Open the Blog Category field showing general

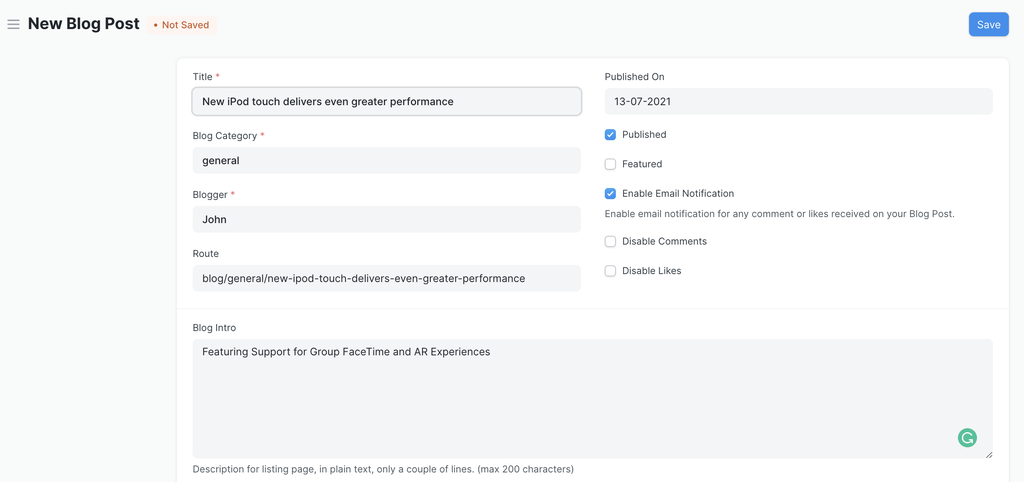(x=386, y=161)
